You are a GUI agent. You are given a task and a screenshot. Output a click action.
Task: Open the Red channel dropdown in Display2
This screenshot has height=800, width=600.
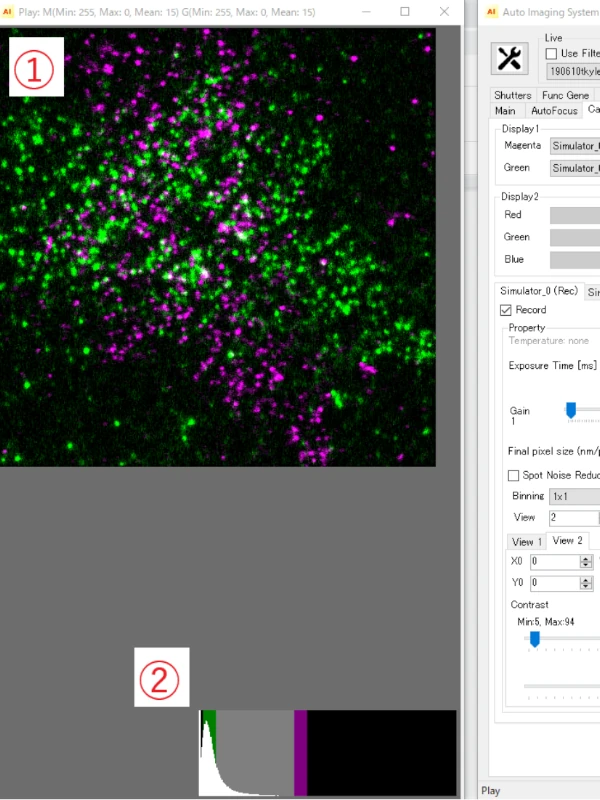(x=575, y=215)
